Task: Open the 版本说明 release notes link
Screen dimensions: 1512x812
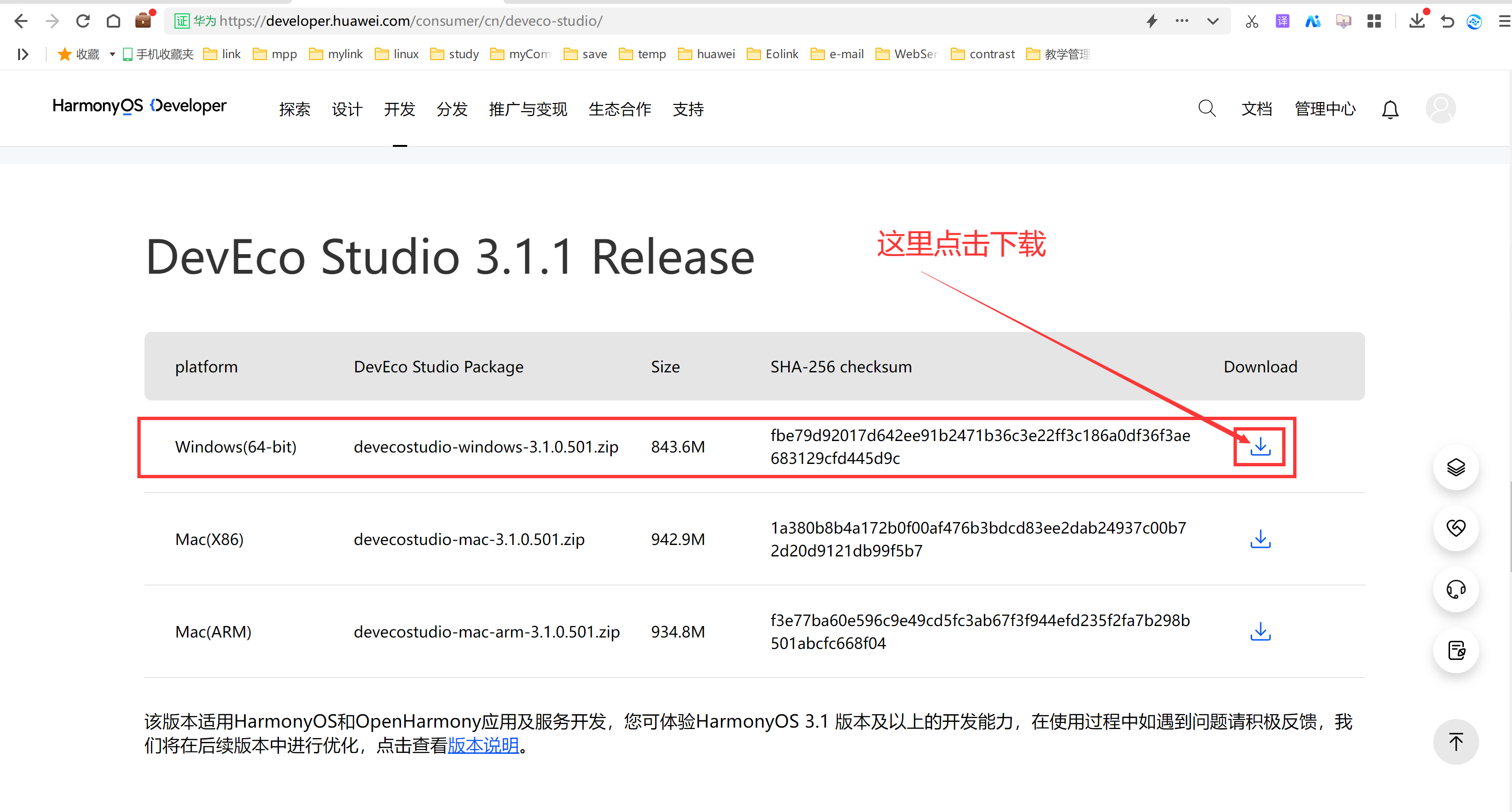Action: [483, 746]
